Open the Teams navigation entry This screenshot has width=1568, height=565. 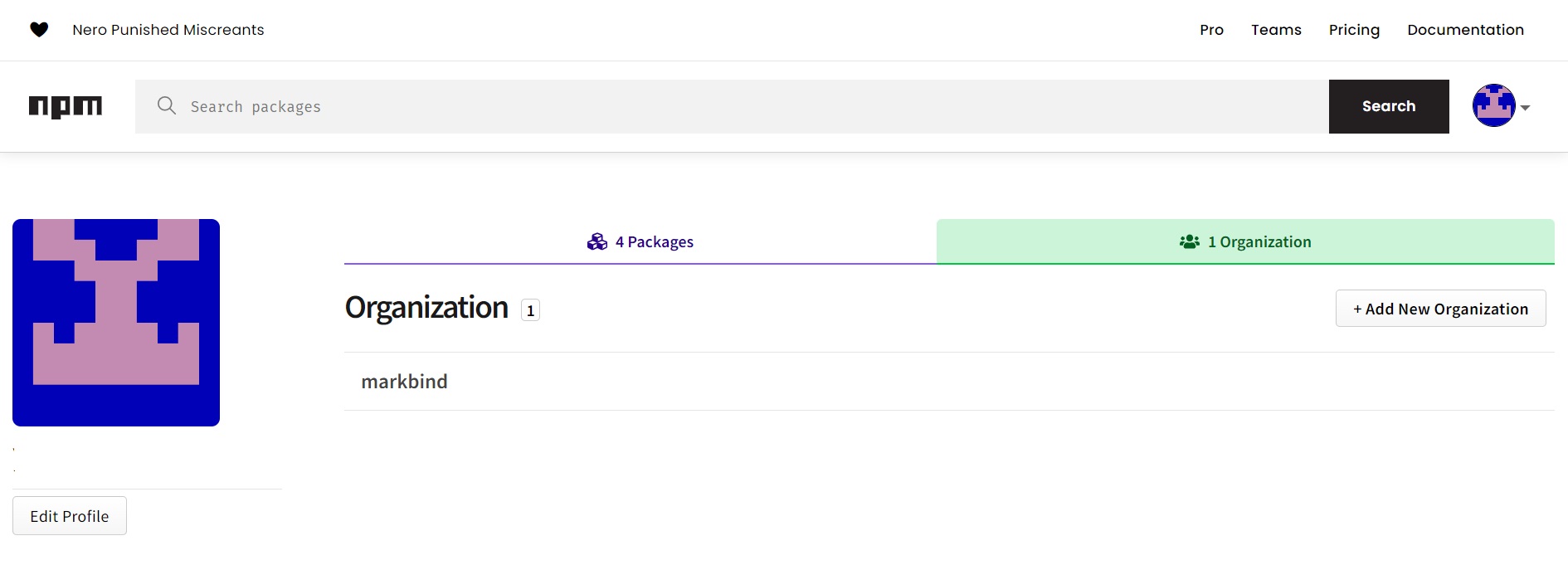(1276, 29)
